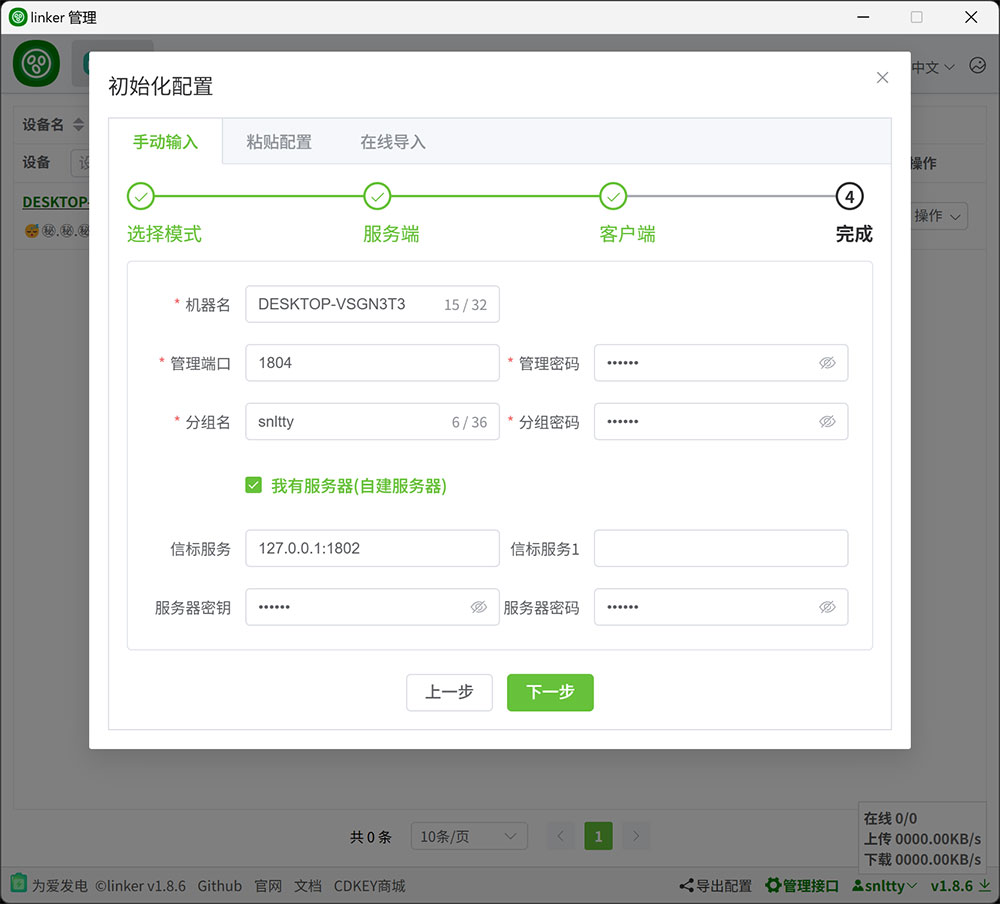Image resolution: width=1000 pixels, height=904 pixels.
Task: Click the linker logo icon in header
Action: (37, 63)
